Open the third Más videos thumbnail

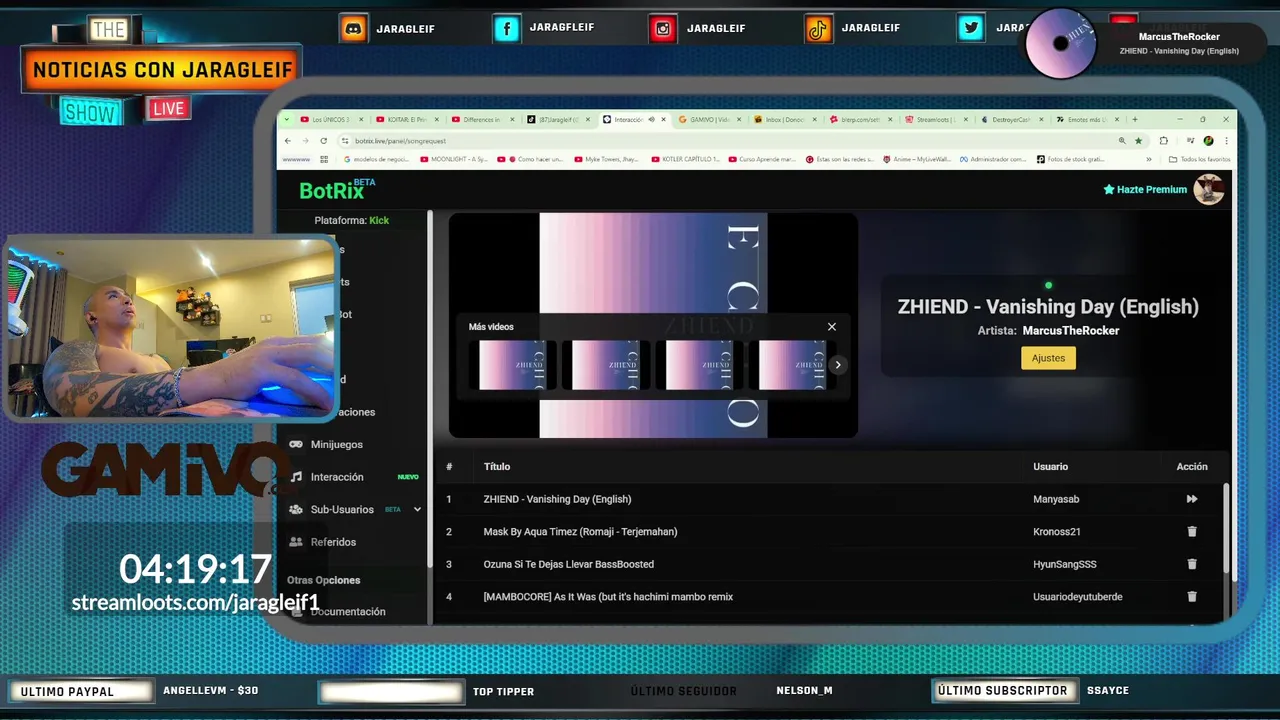(x=699, y=365)
